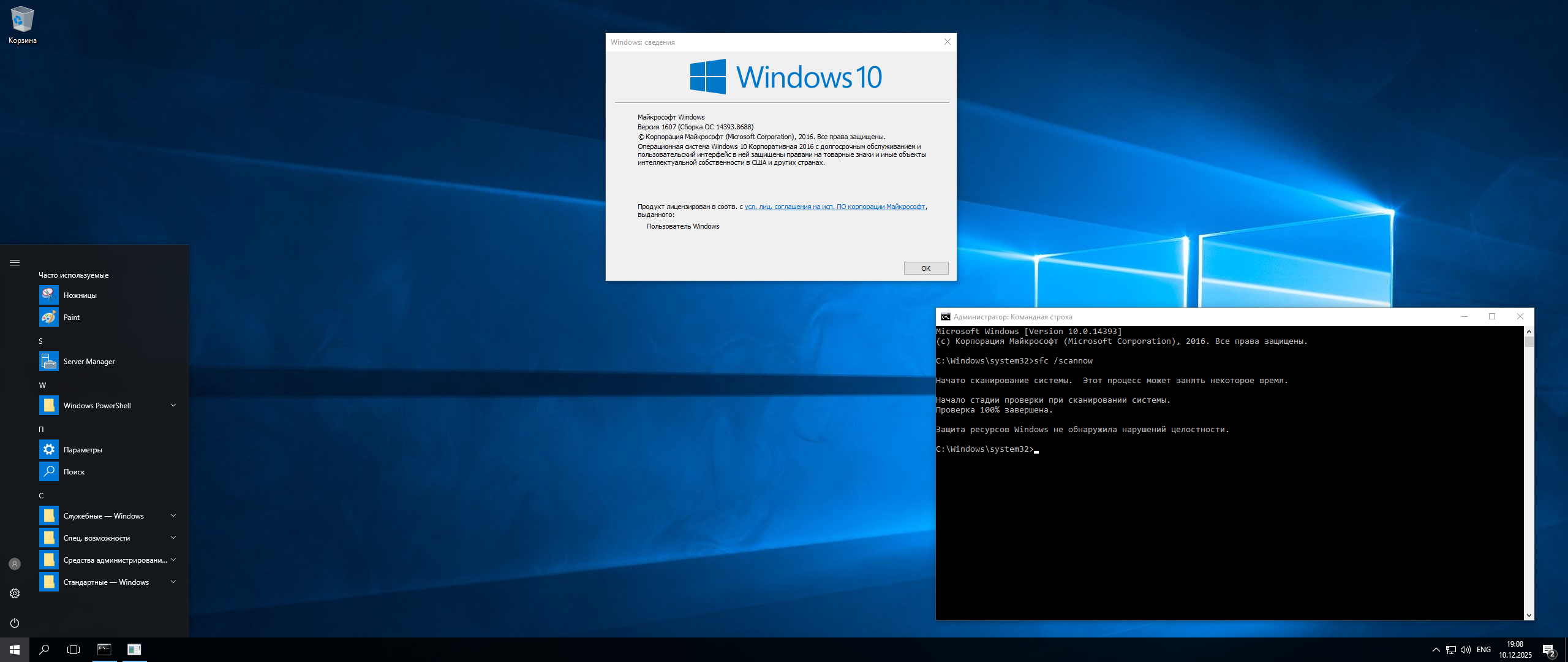Open Параметры settings app entry
This screenshot has width=1568, height=662.
[x=83, y=450]
